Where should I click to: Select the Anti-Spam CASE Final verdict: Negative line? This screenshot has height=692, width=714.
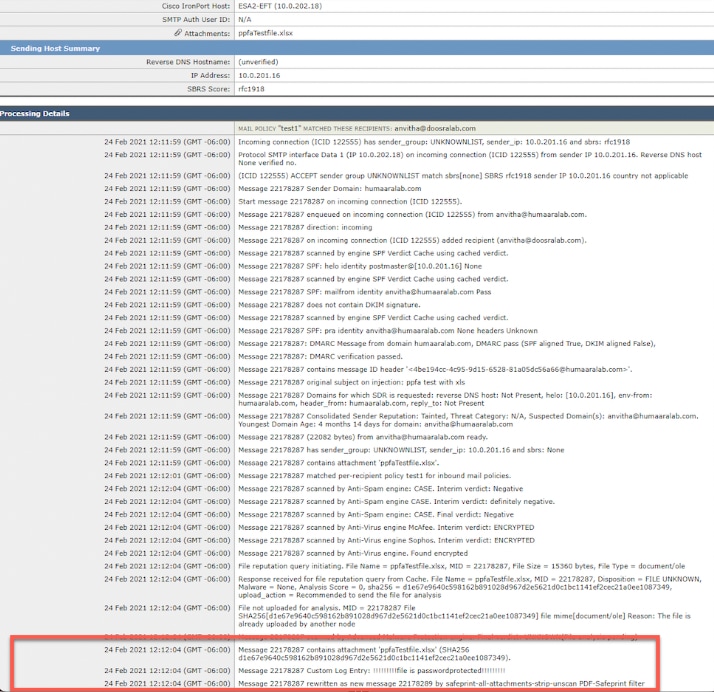(x=376, y=515)
